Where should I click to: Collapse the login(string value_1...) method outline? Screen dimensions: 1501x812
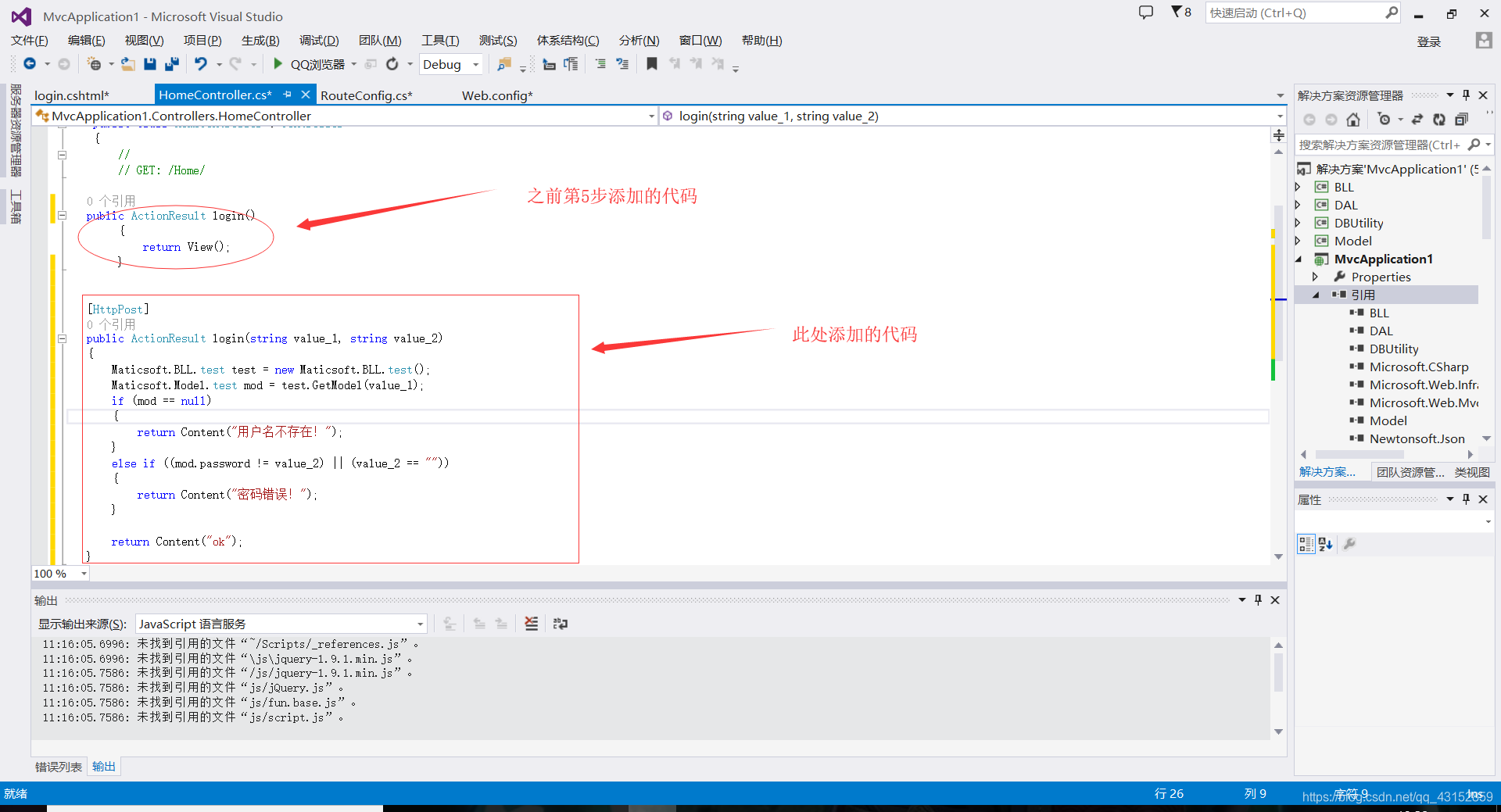click(x=63, y=338)
